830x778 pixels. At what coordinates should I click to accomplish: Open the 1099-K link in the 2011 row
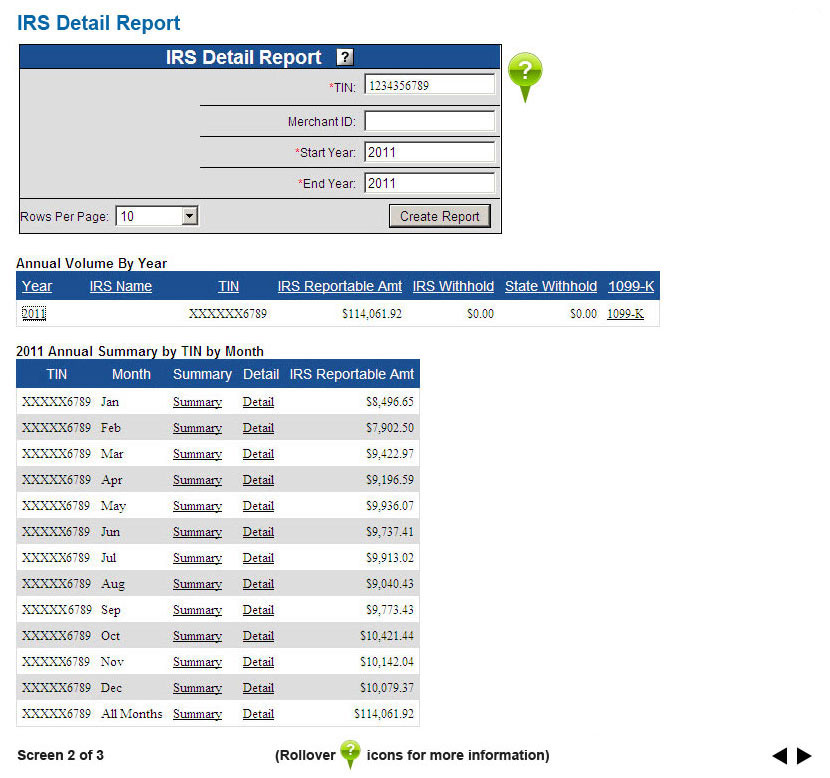pos(625,314)
